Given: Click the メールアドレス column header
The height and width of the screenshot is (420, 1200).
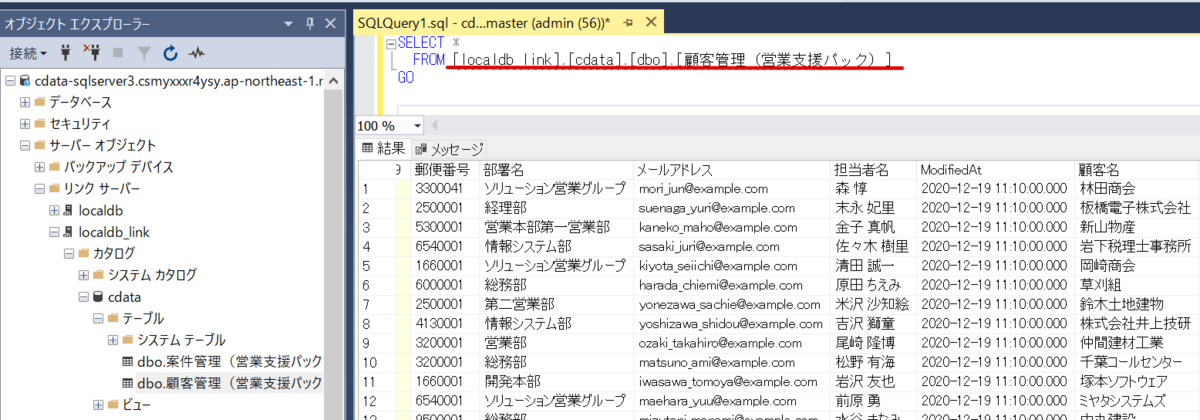Looking at the screenshot, I should (x=732, y=170).
